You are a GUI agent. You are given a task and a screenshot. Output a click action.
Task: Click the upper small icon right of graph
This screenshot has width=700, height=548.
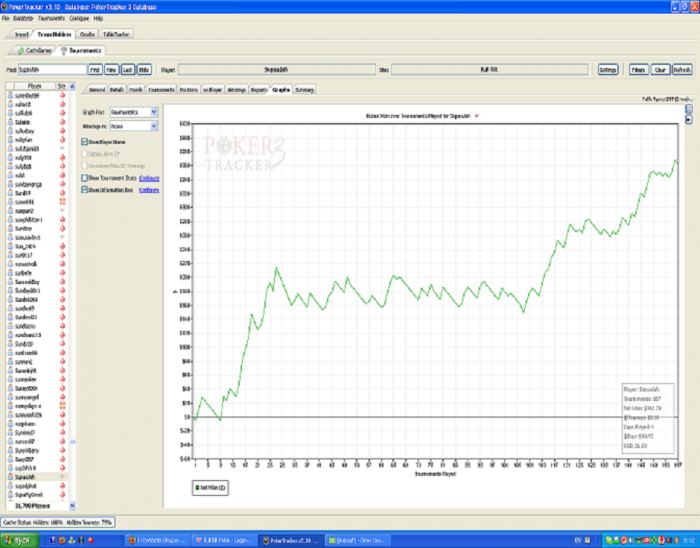pyautogui.click(x=689, y=109)
